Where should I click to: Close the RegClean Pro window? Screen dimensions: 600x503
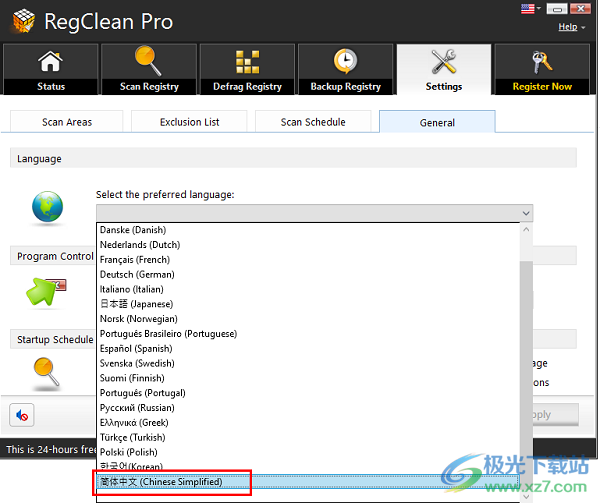pyautogui.click(x=580, y=8)
